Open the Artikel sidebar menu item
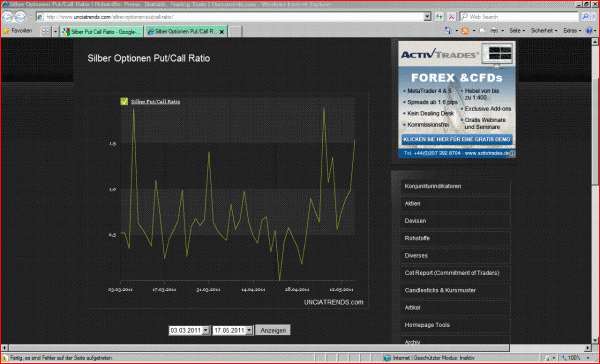Screen dimensions: 600x364 [x=455, y=307]
